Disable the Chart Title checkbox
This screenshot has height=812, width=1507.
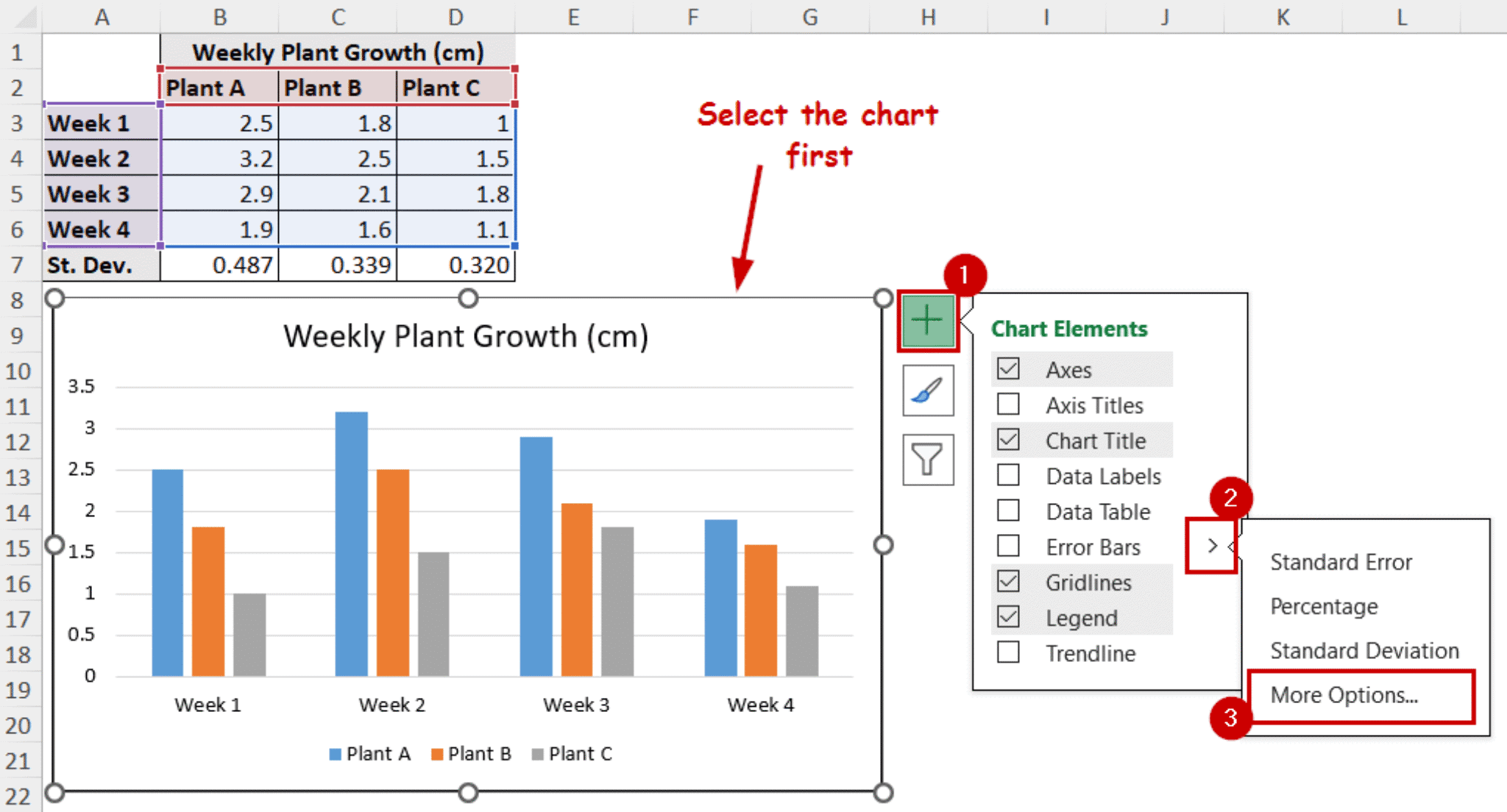coord(1009,440)
